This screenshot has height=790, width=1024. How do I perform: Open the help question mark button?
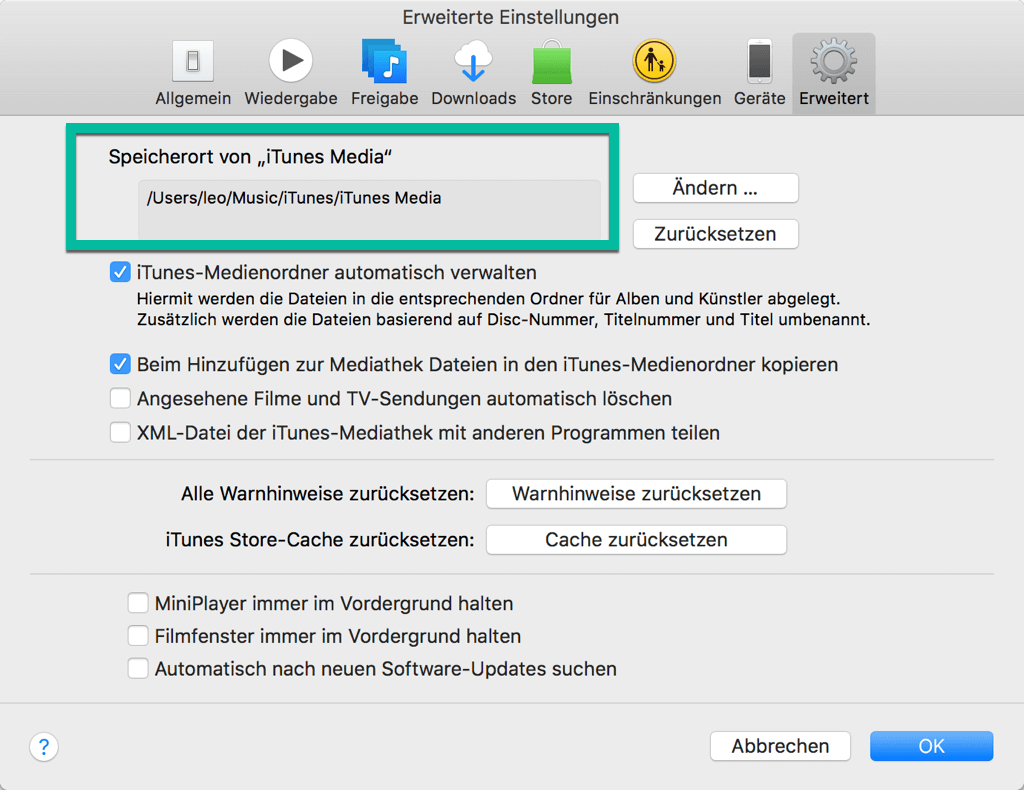point(44,746)
